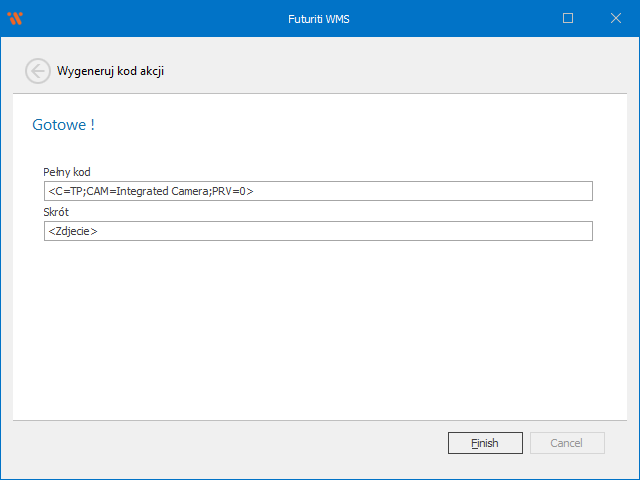
Task: Click the 'Gotowe !' heading
Action: 64,126
